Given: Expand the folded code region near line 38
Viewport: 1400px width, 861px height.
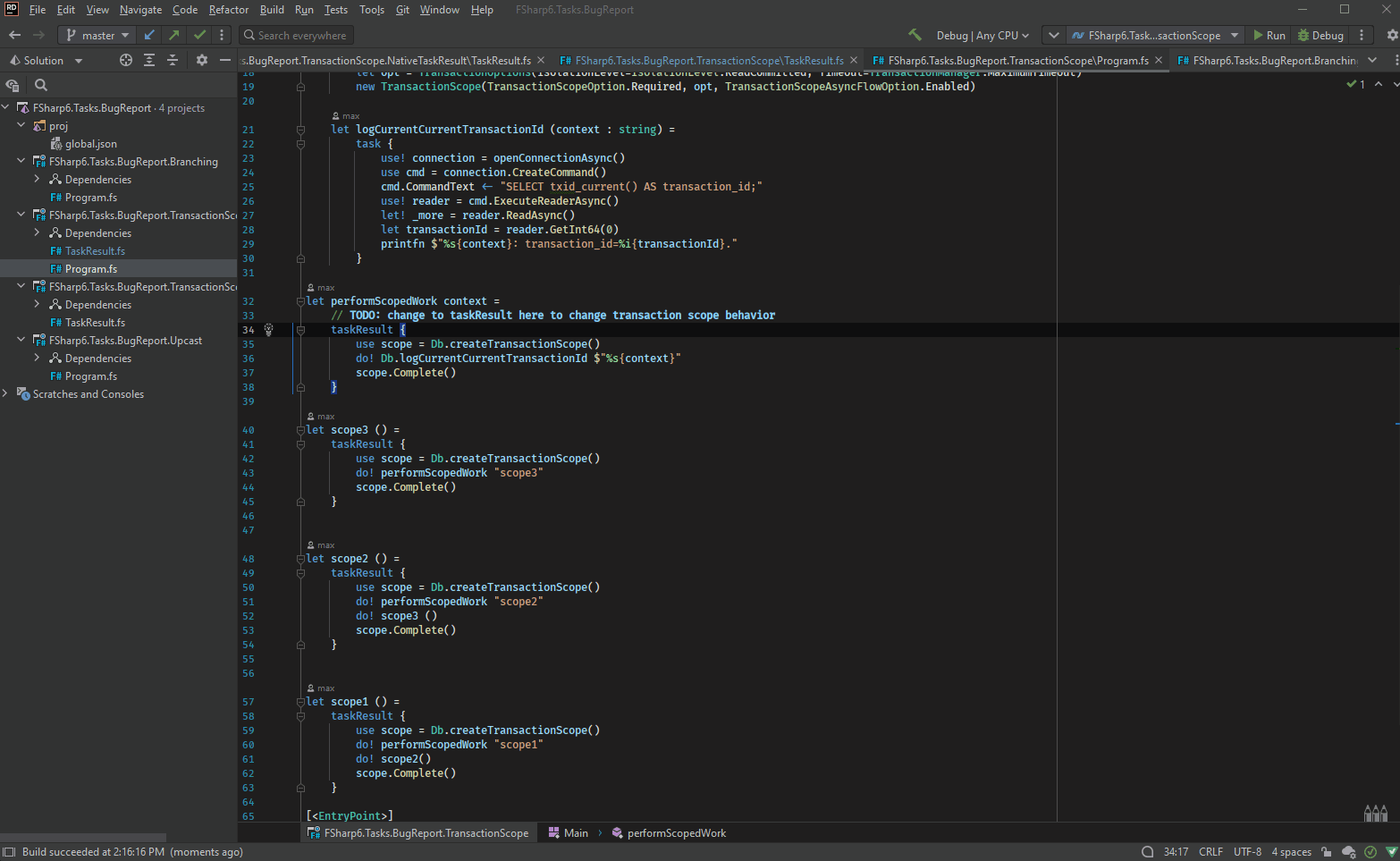Looking at the screenshot, I should click(300, 386).
